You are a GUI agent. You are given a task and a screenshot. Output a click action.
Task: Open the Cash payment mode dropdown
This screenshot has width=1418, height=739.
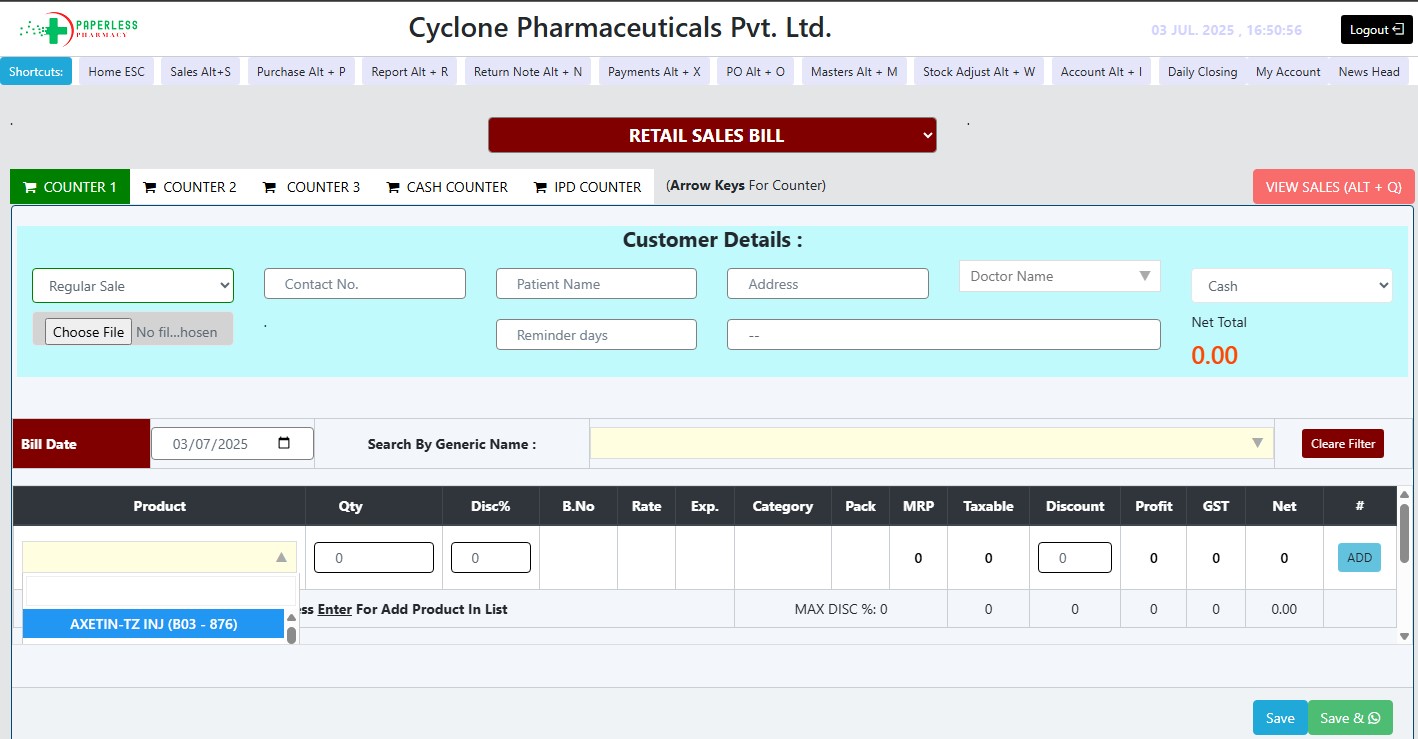pyautogui.click(x=1291, y=286)
